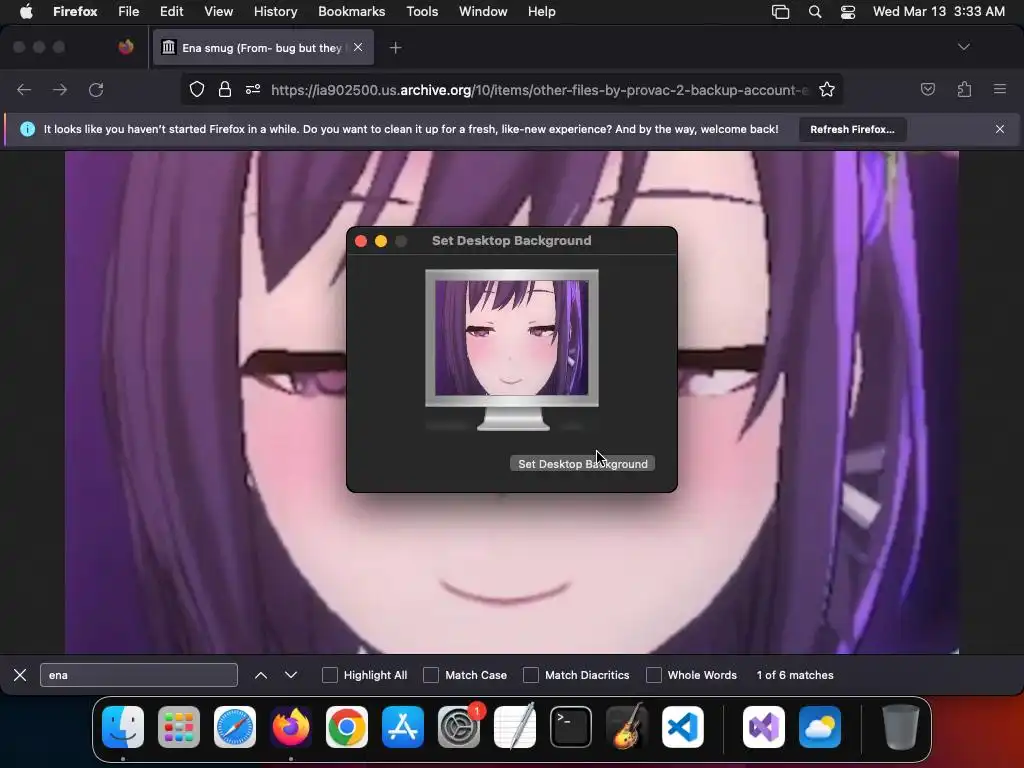Open GarageBand from the Dock
Screen dimensions: 1024x768
point(627,727)
